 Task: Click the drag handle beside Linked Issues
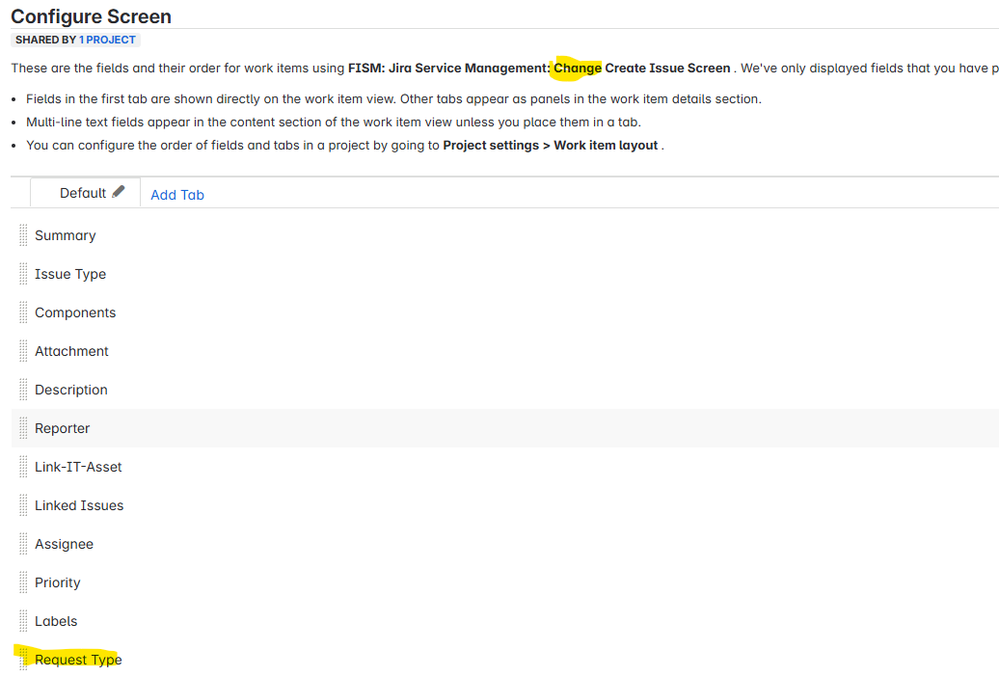(x=23, y=505)
